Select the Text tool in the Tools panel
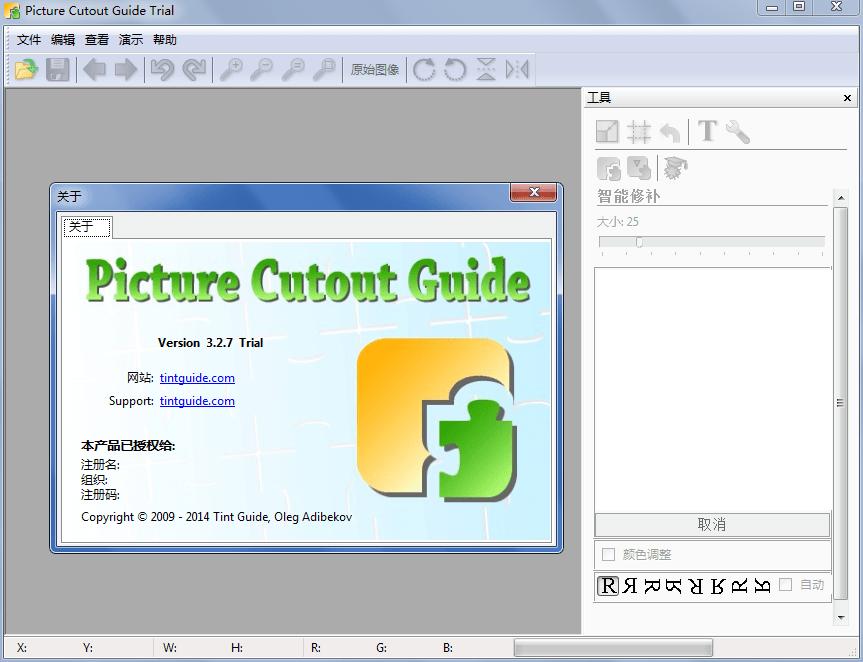The image size is (863, 662). [707, 131]
